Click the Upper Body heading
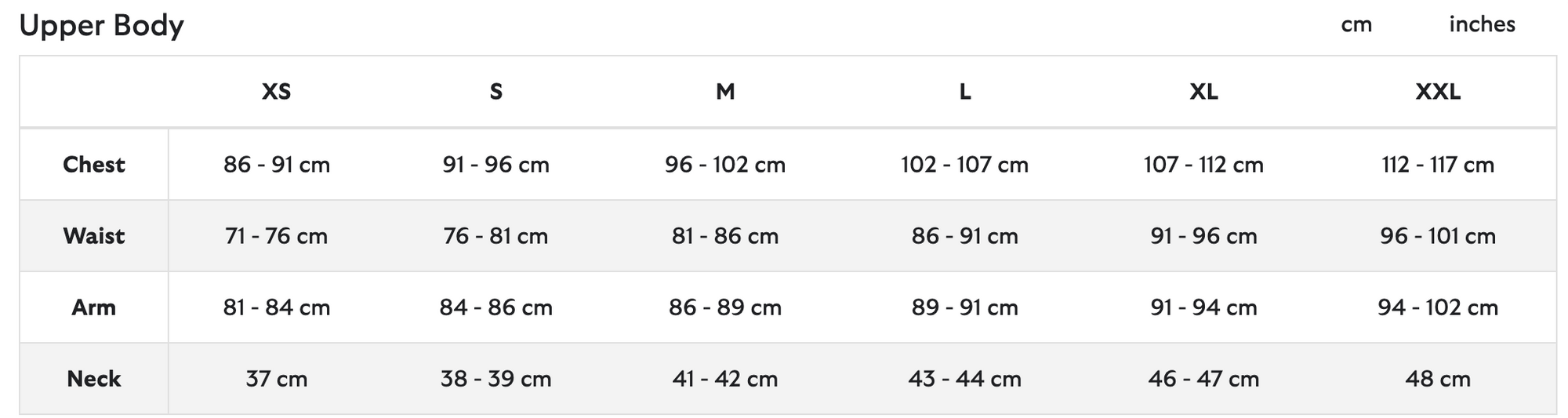The height and width of the screenshot is (418, 1568). point(101,26)
